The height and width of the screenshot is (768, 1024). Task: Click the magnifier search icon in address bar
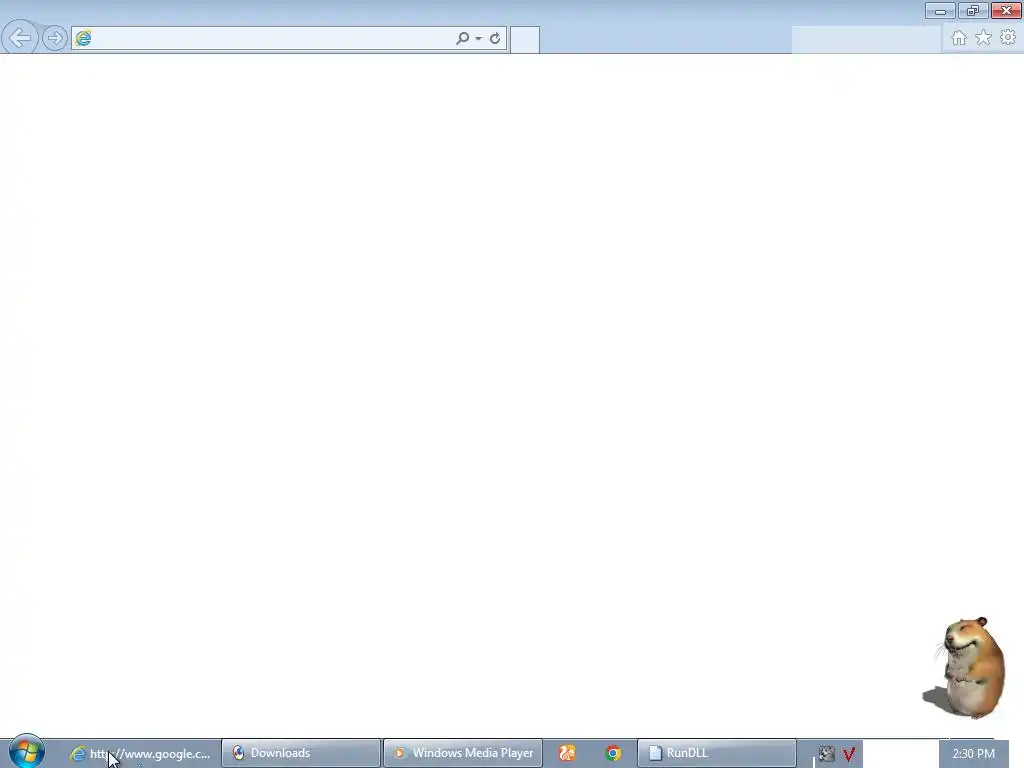pos(462,38)
